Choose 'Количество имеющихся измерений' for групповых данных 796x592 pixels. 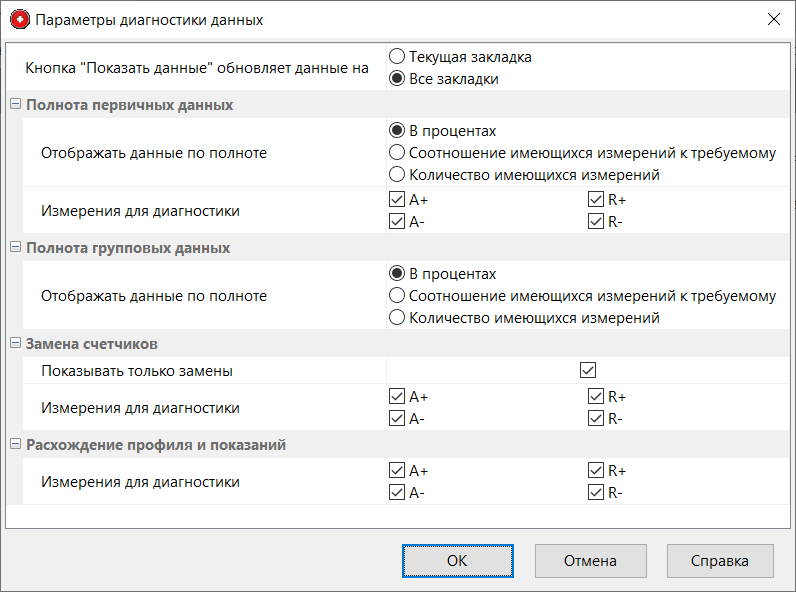pos(397,318)
